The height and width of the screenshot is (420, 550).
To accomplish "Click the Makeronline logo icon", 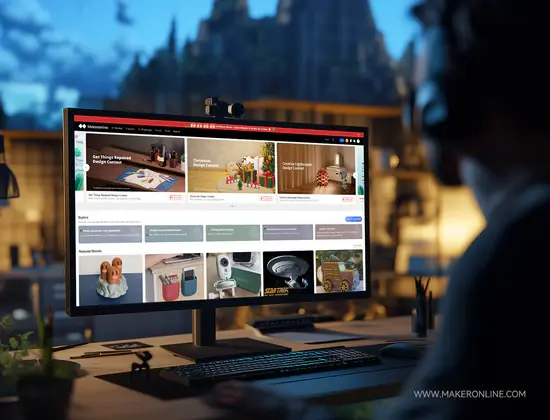I will (82, 126).
